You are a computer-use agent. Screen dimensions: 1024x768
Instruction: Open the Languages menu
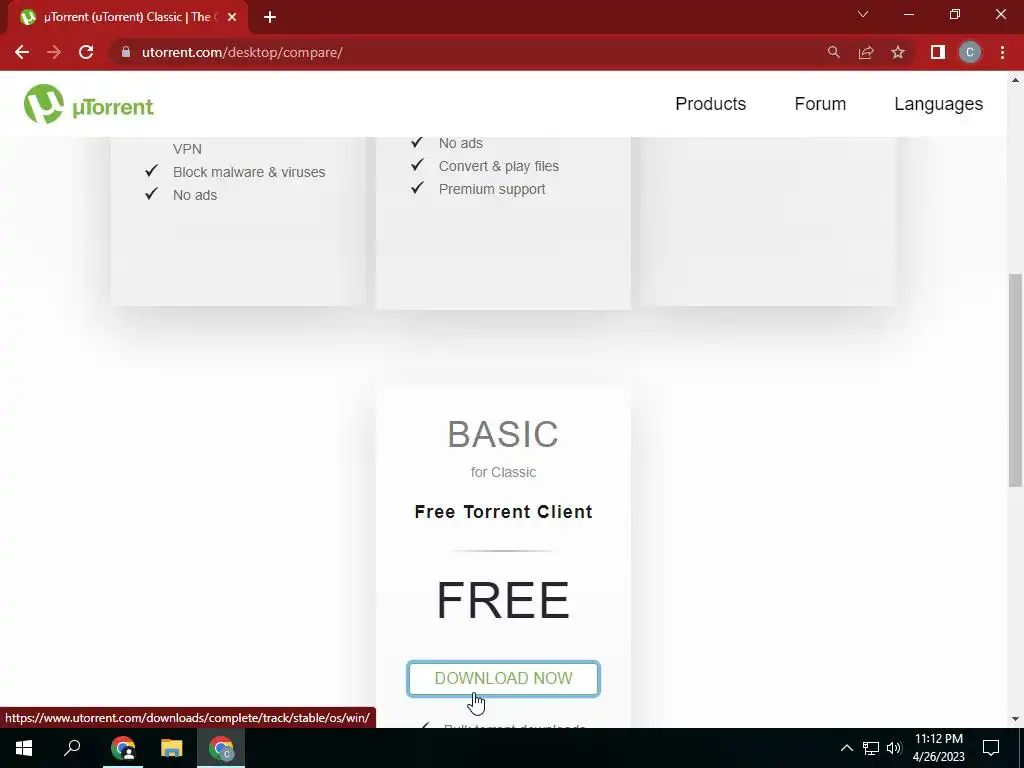(938, 104)
